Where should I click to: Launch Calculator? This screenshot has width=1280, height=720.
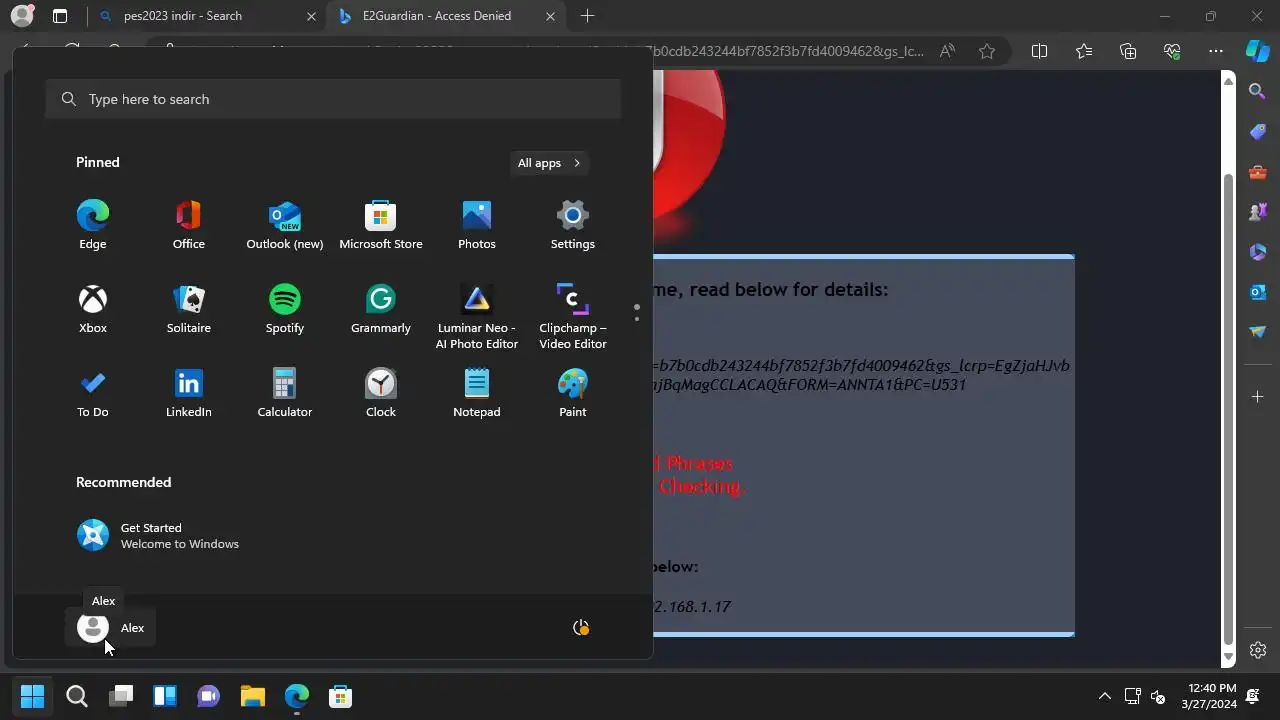(285, 393)
